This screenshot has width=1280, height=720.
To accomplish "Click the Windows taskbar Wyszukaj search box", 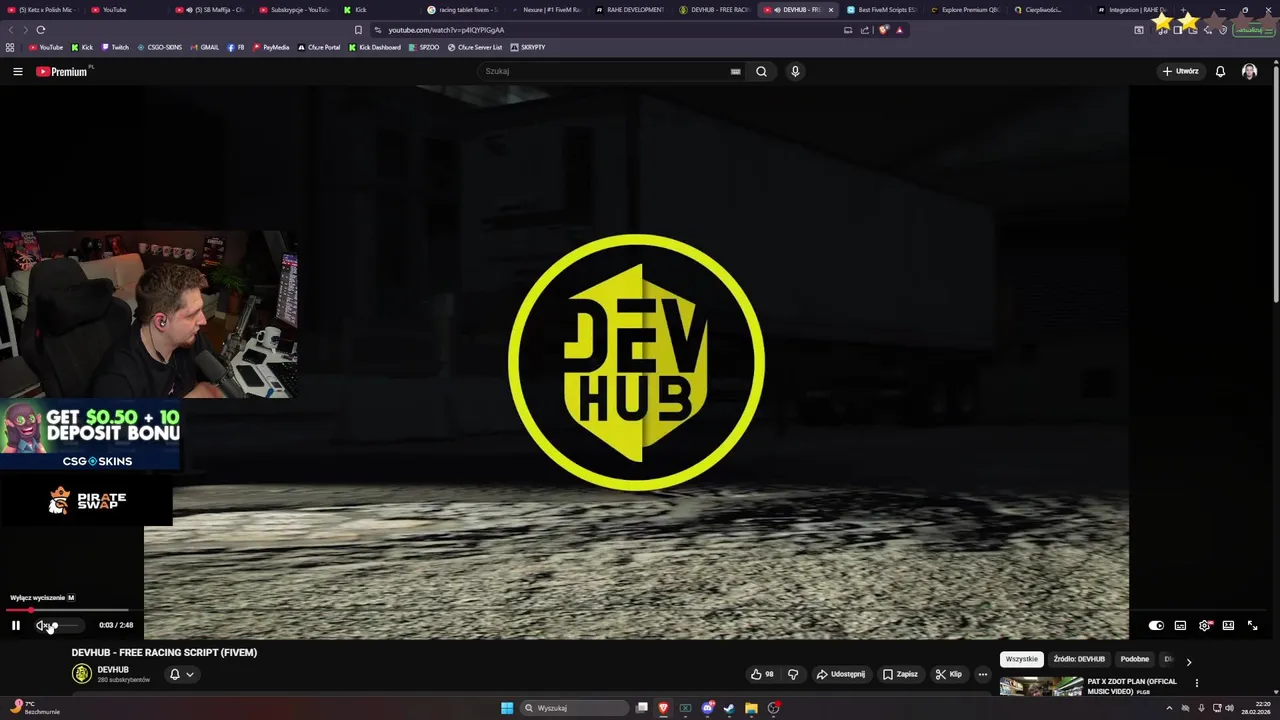I will pyautogui.click(x=573, y=708).
